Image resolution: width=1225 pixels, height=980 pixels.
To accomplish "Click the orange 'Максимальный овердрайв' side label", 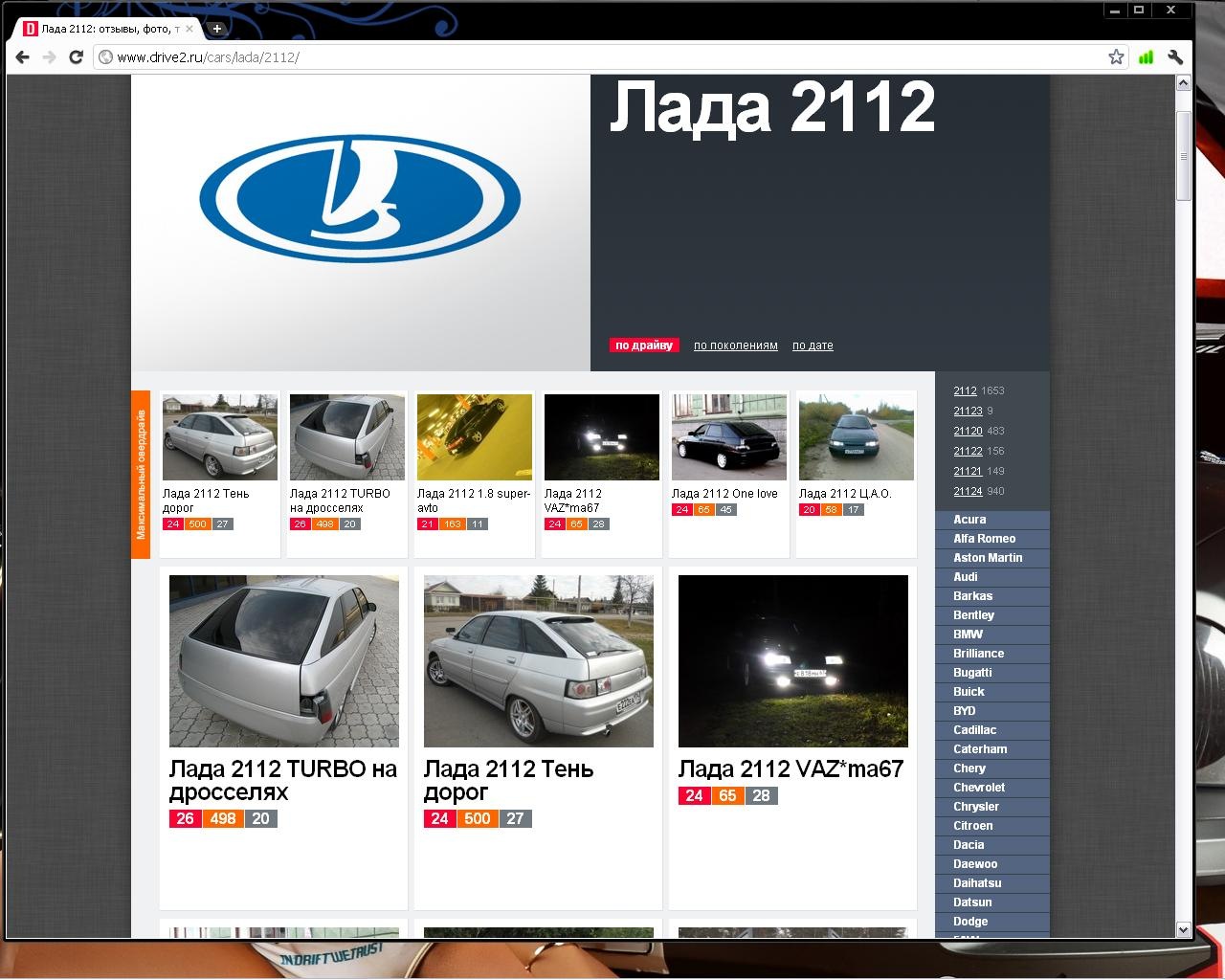I will click(x=141, y=475).
